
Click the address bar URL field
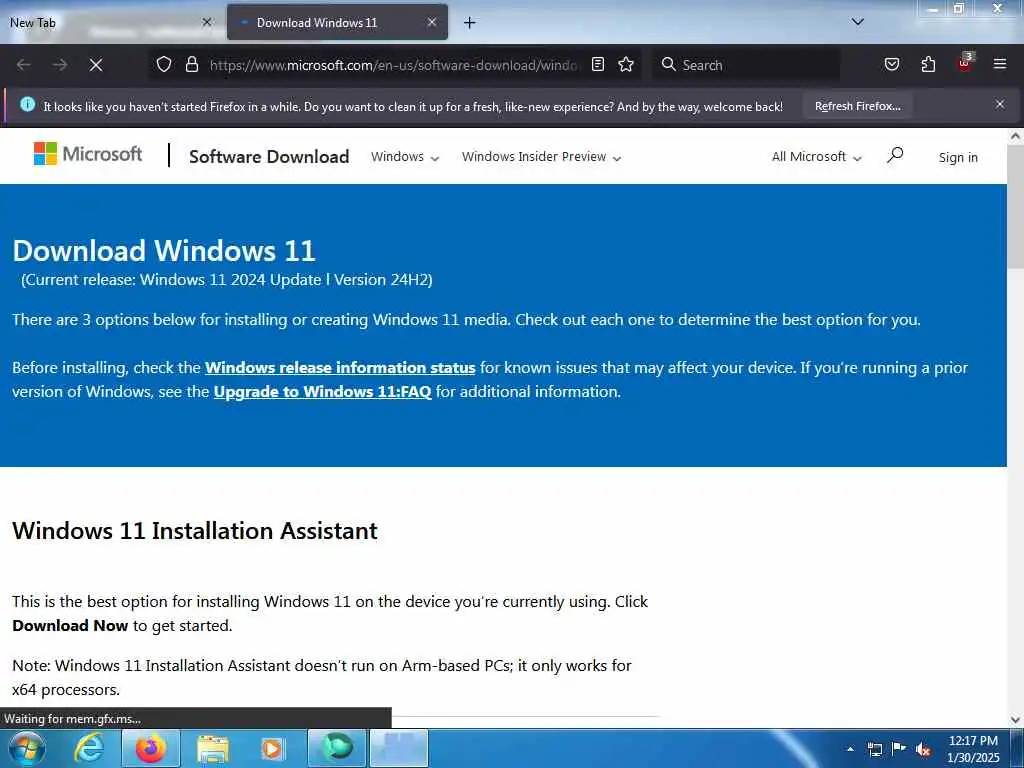[x=393, y=65]
